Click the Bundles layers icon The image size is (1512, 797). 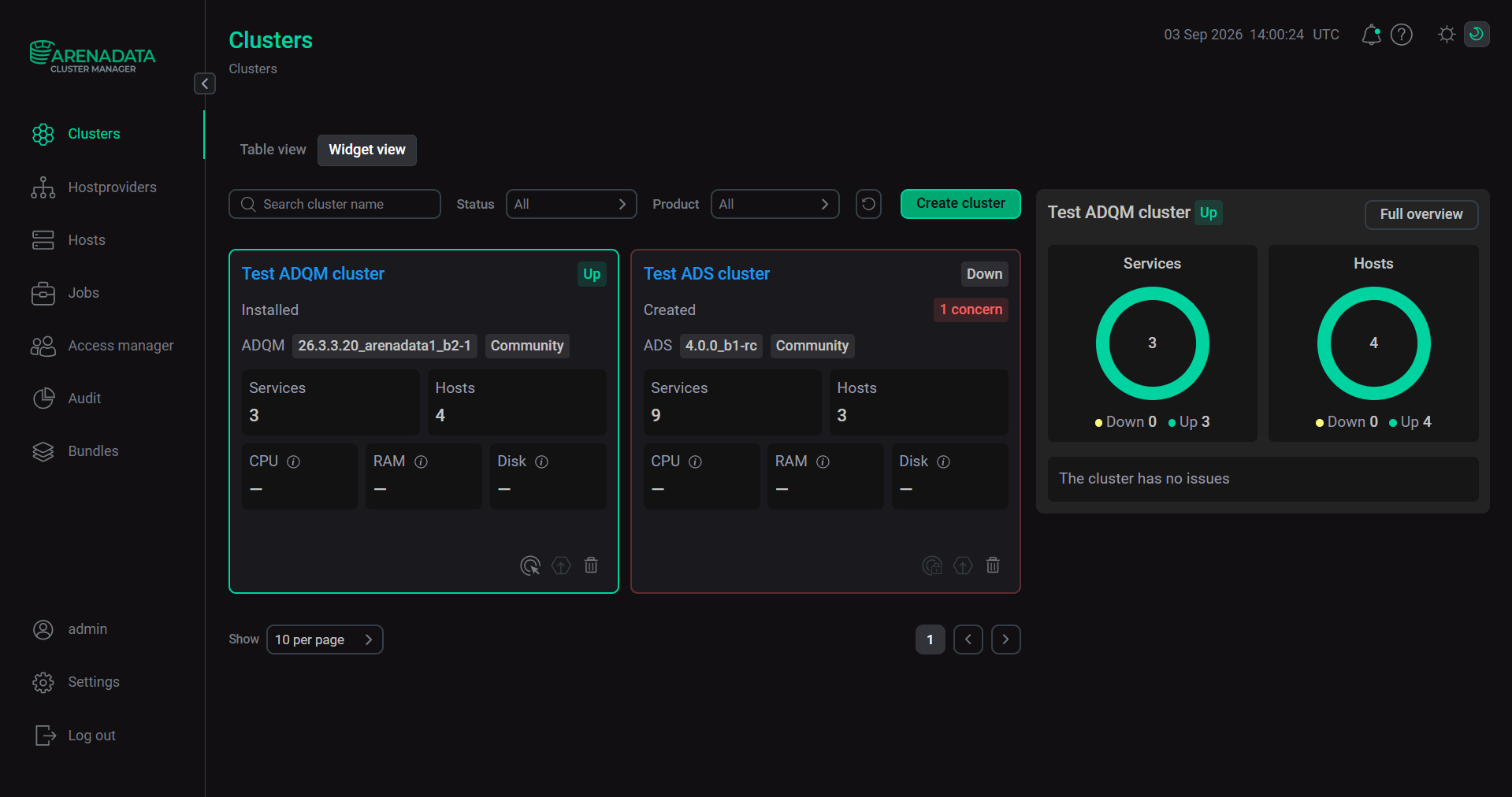43,451
